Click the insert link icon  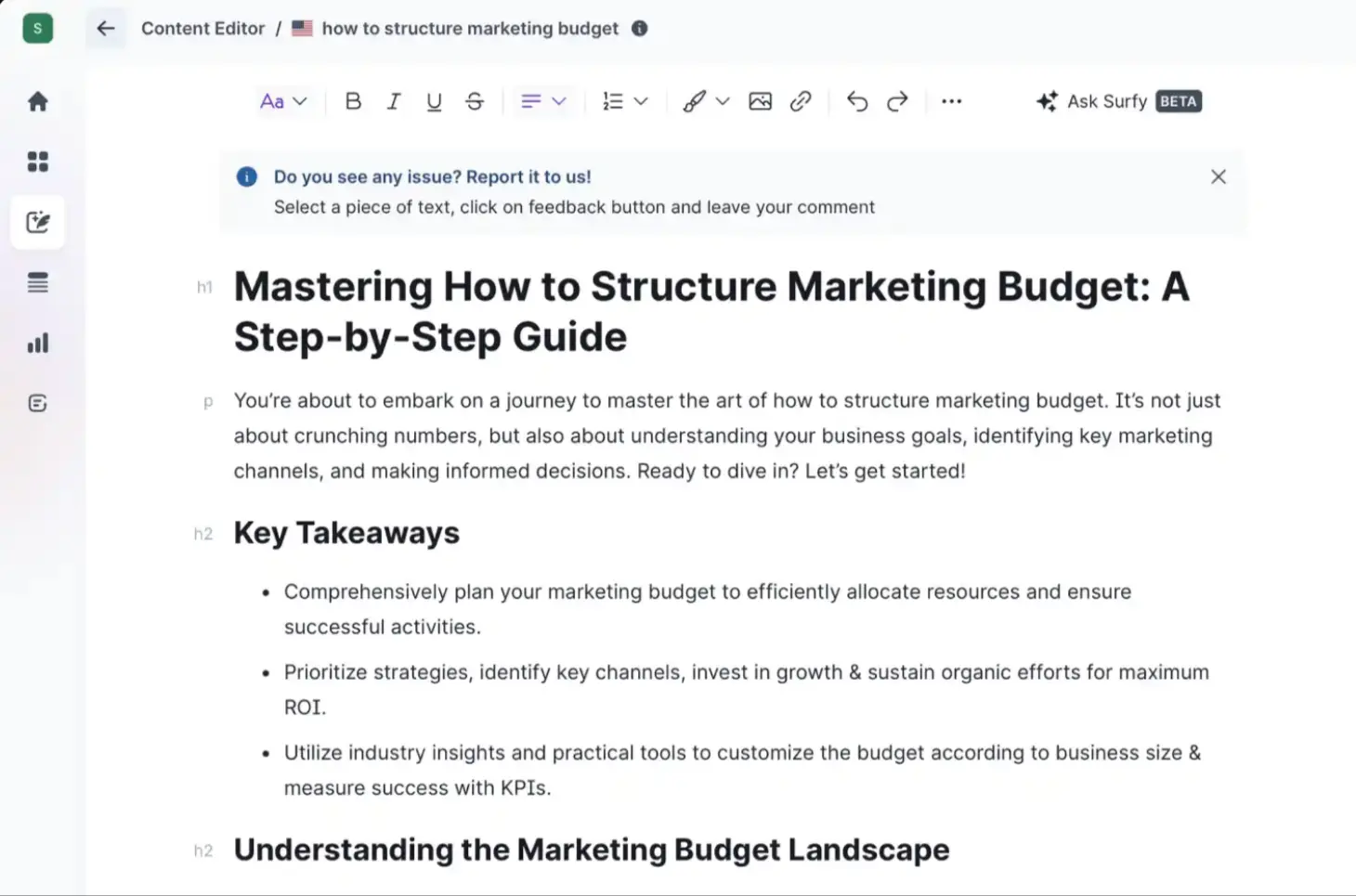click(801, 101)
